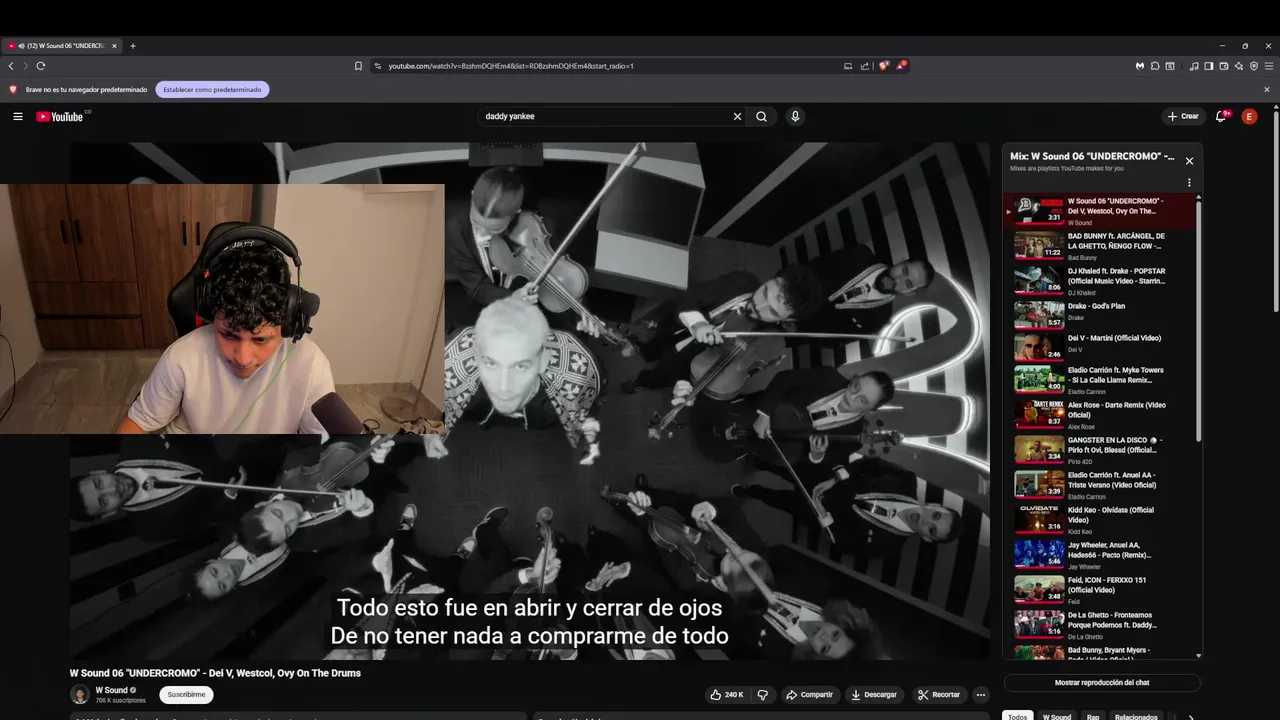Play Drake - God's Plan playlist item

(1101, 314)
